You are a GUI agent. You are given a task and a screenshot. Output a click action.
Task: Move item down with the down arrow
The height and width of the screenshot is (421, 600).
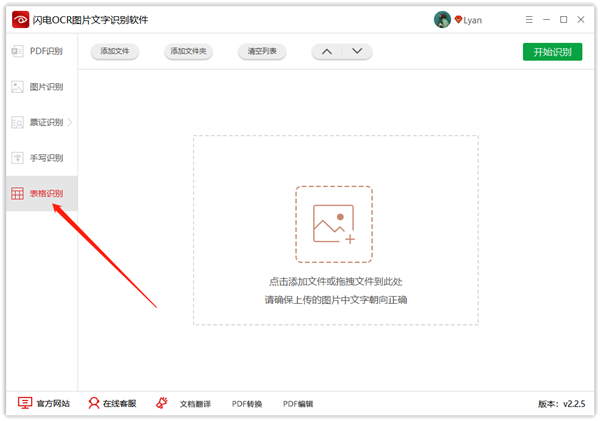click(x=357, y=51)
